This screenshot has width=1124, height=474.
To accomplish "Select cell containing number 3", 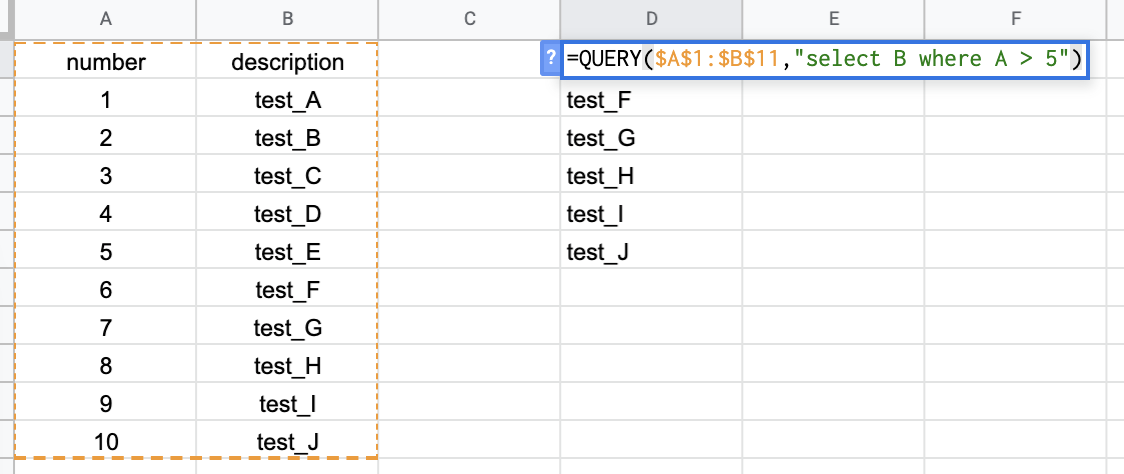I will 105,176.
